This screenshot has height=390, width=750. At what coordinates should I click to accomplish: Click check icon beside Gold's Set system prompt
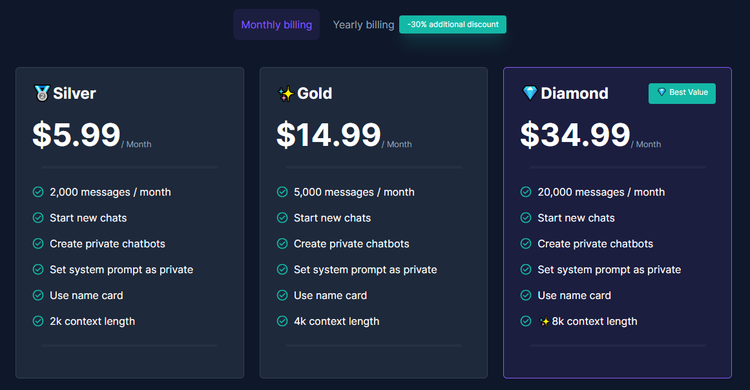[x=282, y=269]
